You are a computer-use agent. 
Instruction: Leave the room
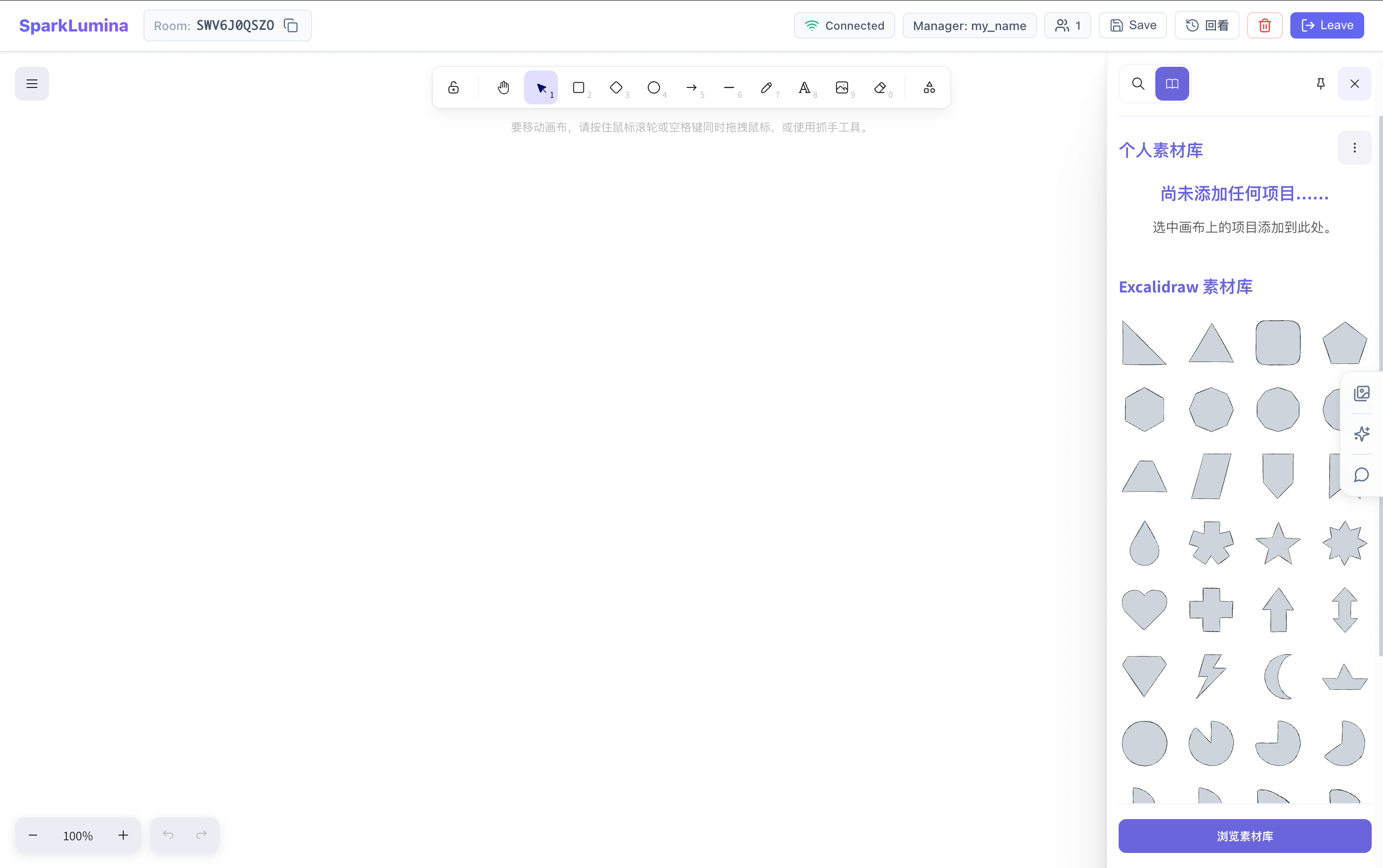(x=1327, y=25)
